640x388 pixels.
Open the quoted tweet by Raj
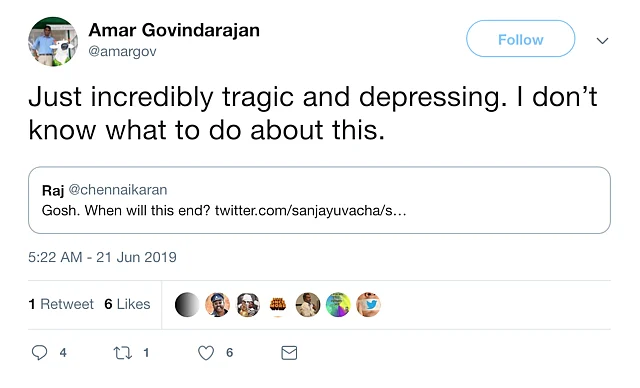tap(319, 200)
